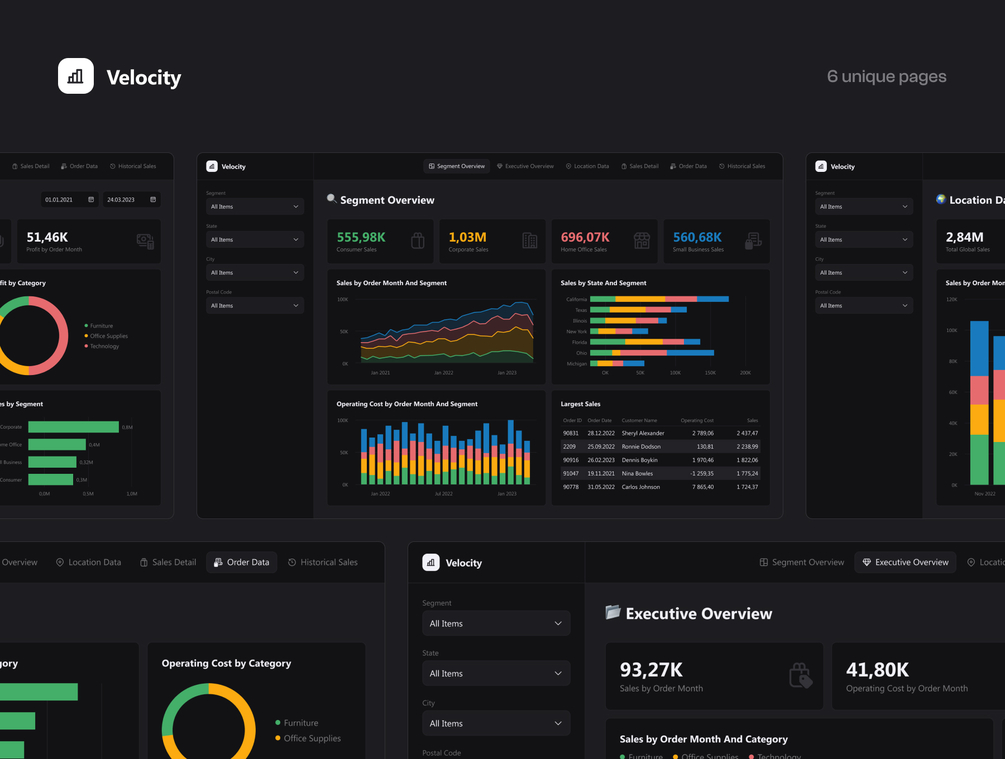Click Furniture legend dot in Operating Cost by Category

[278, 722]
